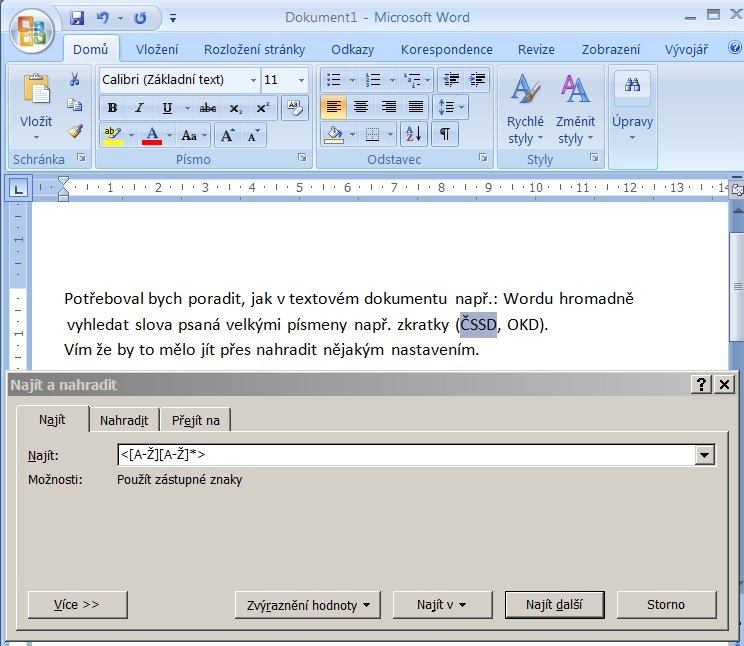Switch to the Revize ribbon tab
The width and height of the screenshot is (744, 646).
point(536,49)
